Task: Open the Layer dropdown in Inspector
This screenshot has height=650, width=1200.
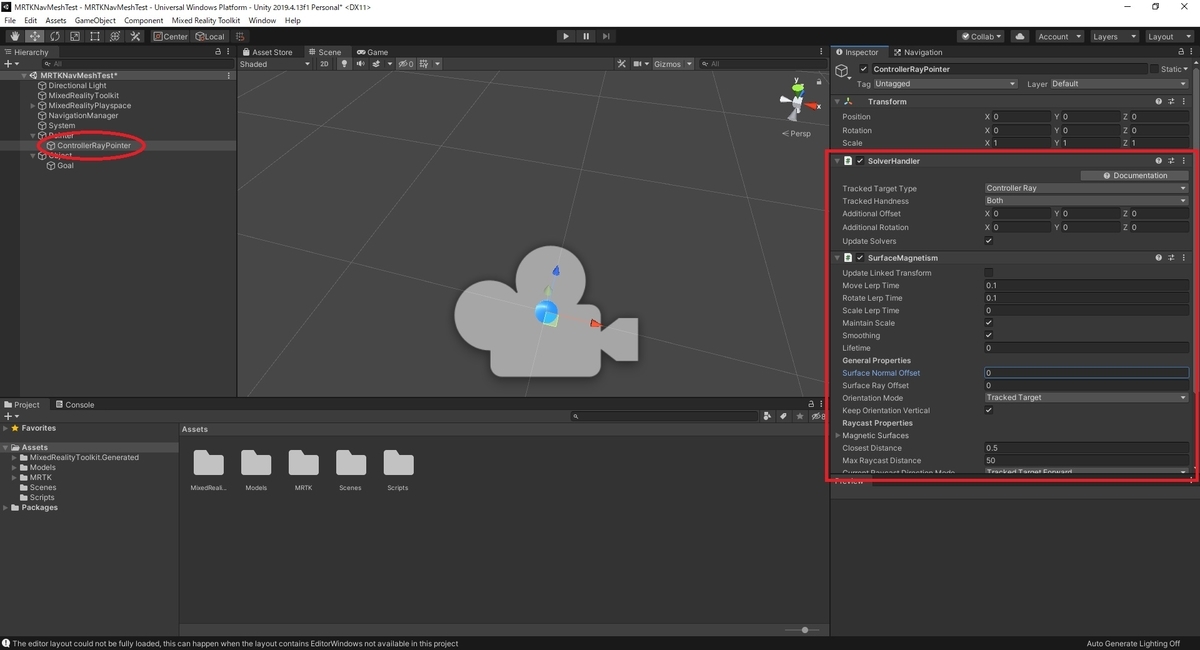Action: [x=1119, y=84]
